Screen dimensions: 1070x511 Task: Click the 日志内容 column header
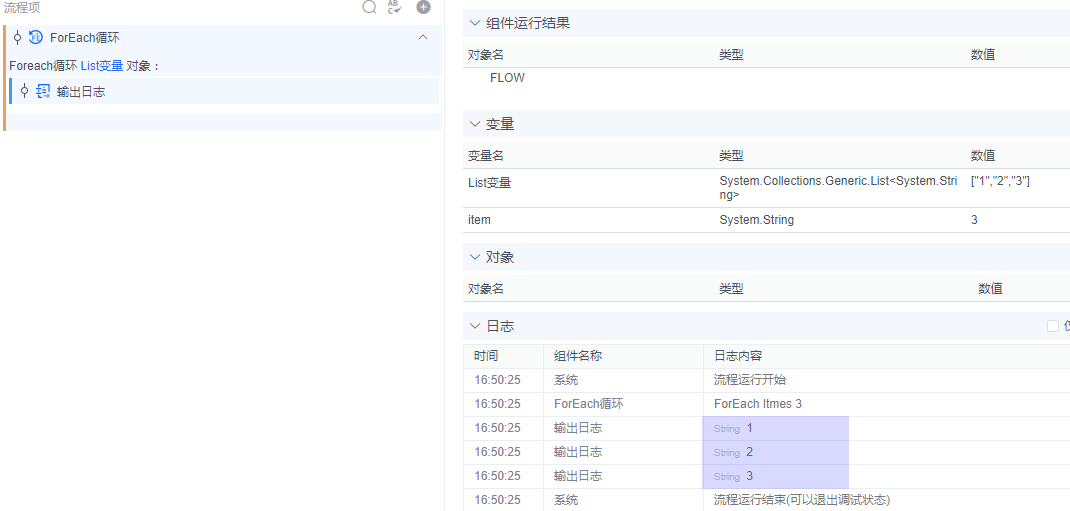tap(738, 356)
